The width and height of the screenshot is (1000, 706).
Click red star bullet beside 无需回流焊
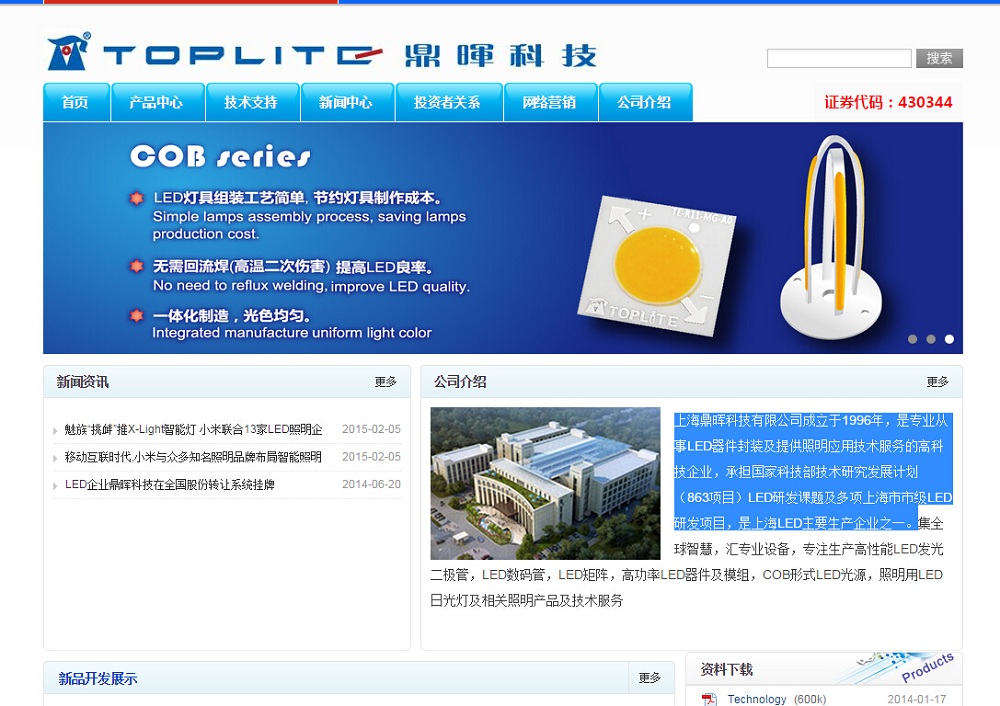click(136, 266)
